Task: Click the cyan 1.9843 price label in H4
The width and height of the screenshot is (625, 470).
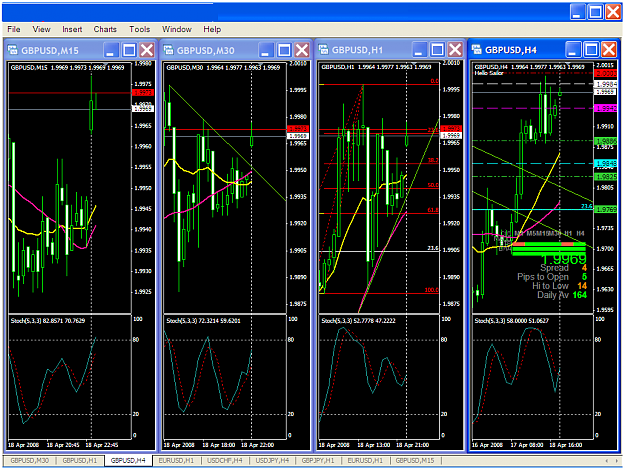Action: pyautogui.click(x=605, y=163)
